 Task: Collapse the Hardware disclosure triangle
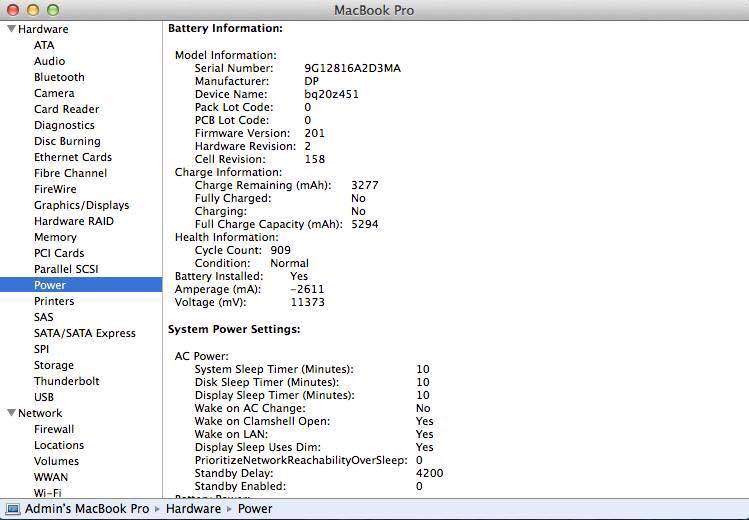point(11,29)
